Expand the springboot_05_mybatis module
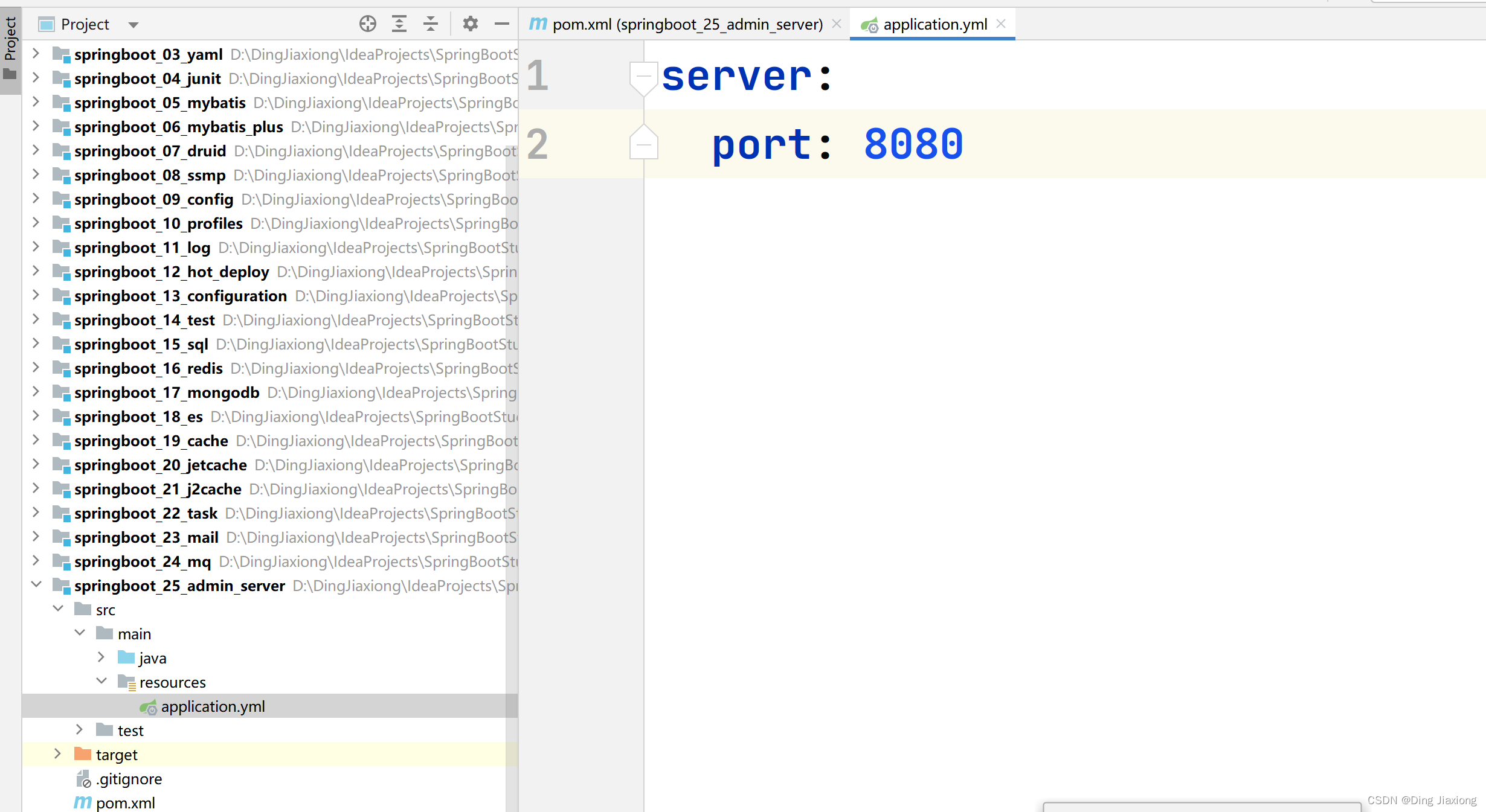 click(36, 101)
